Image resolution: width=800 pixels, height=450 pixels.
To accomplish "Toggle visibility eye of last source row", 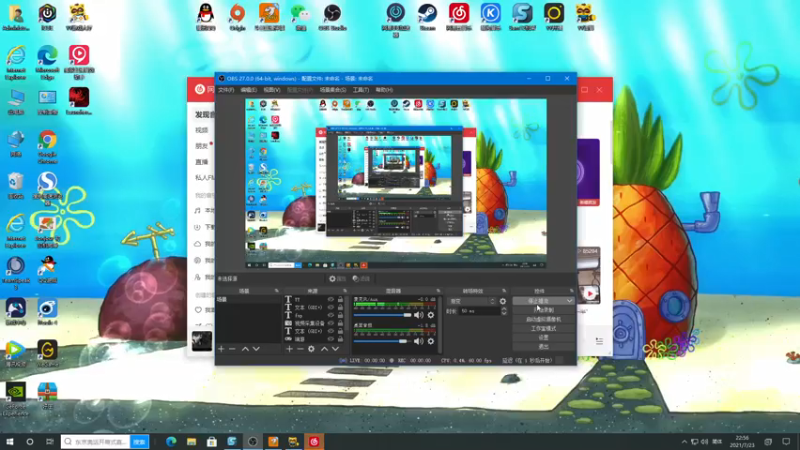I will pos(331,339).
